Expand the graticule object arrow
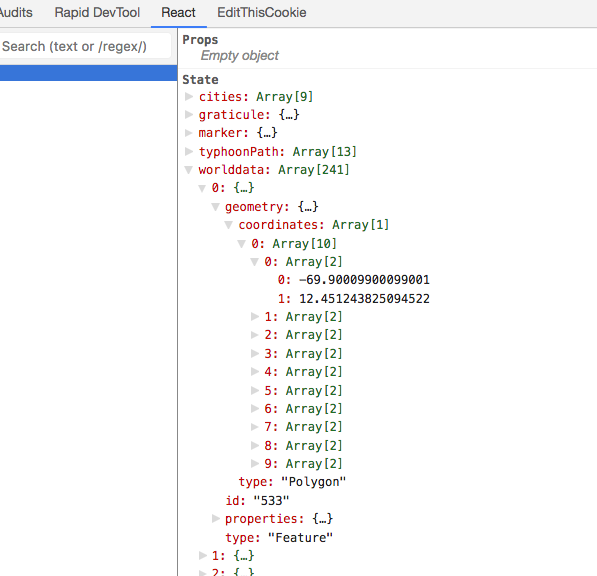Screen dimensions: 597x576 pyautogui.click(x=188, y=114)
